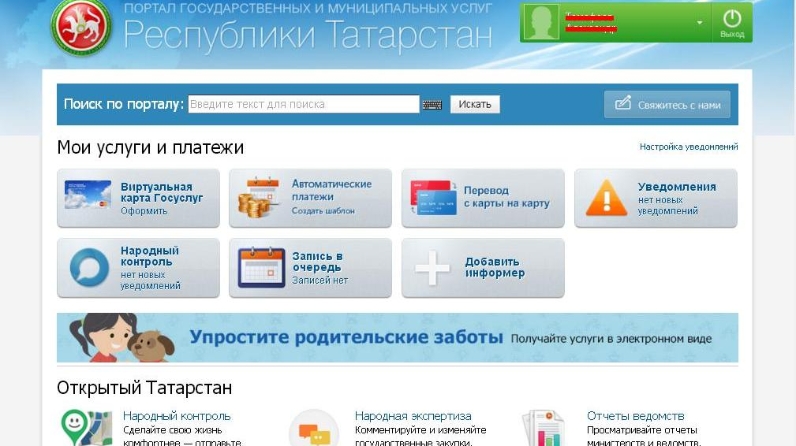796x446 pixels.
Task: Click the bank card icon for Виртуальная карта
Action: point(88,197)
